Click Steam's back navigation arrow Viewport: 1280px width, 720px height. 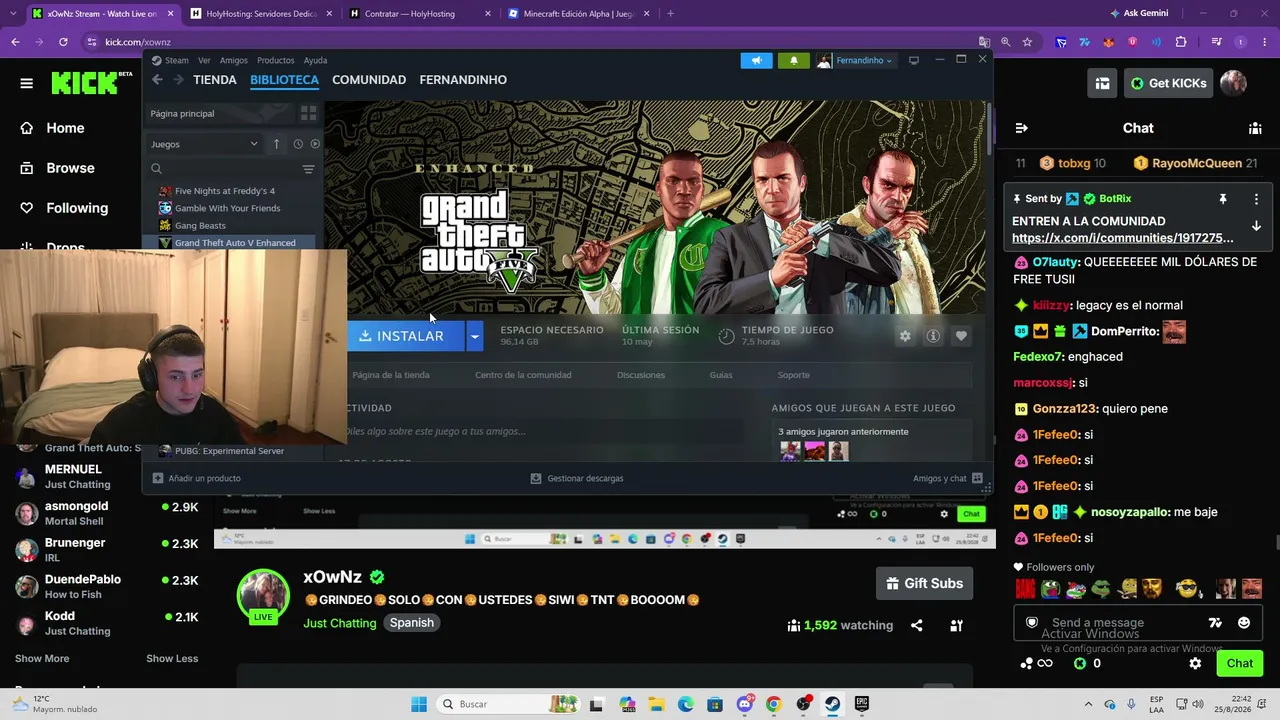click(159, 80)
